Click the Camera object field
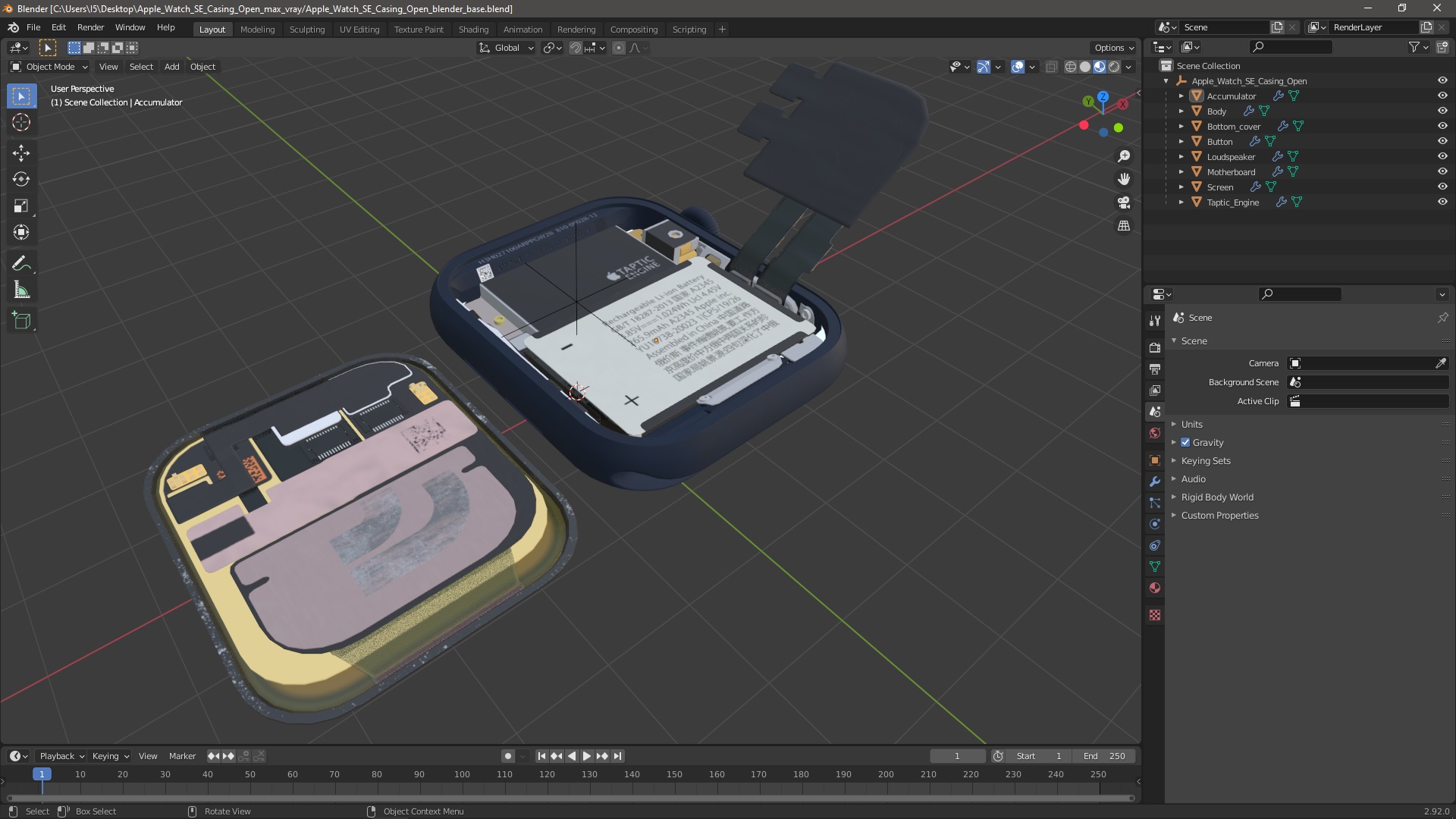This screenshot has width=1456, height=819. [x=1360, y=363]
